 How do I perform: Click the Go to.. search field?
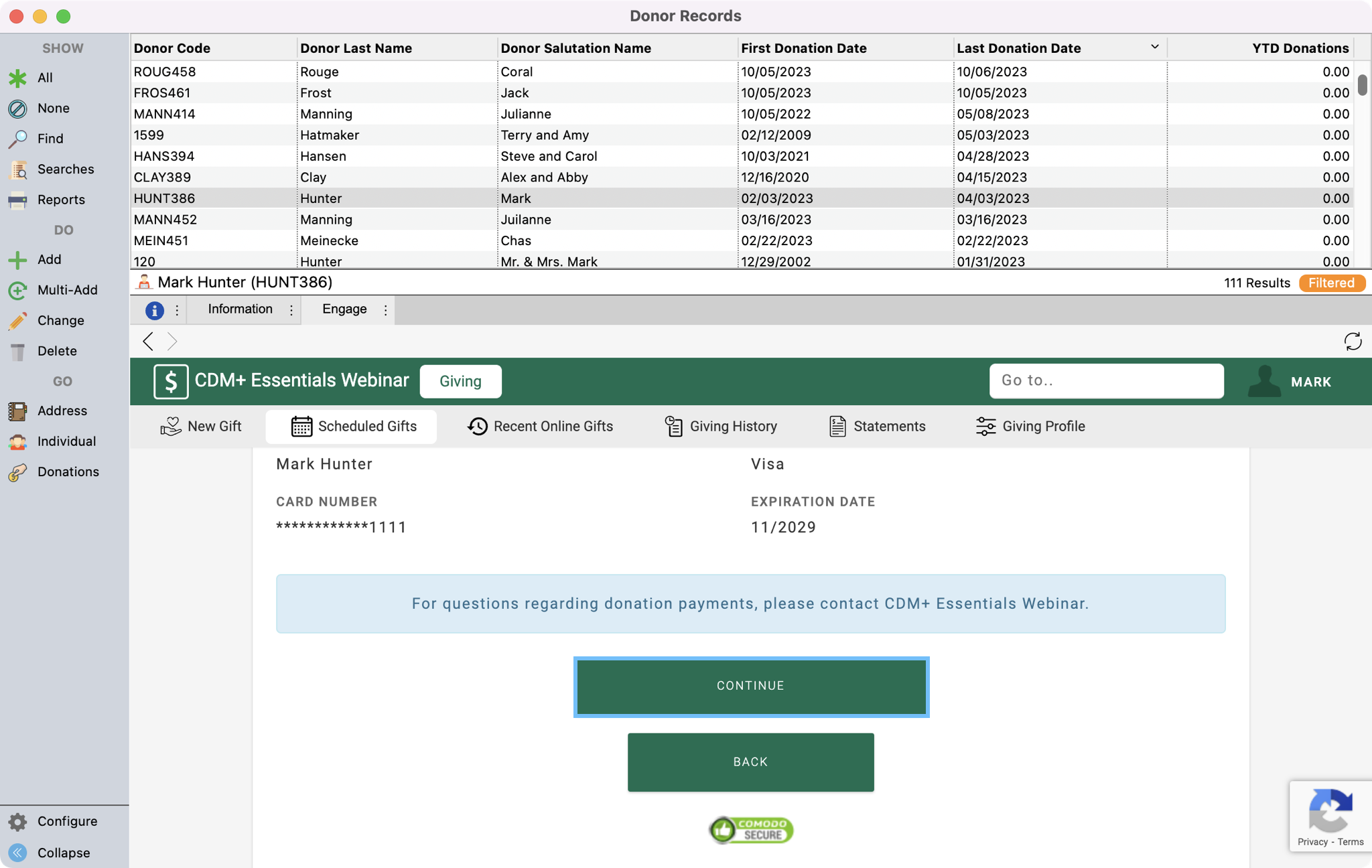(x=1105, y=380)
